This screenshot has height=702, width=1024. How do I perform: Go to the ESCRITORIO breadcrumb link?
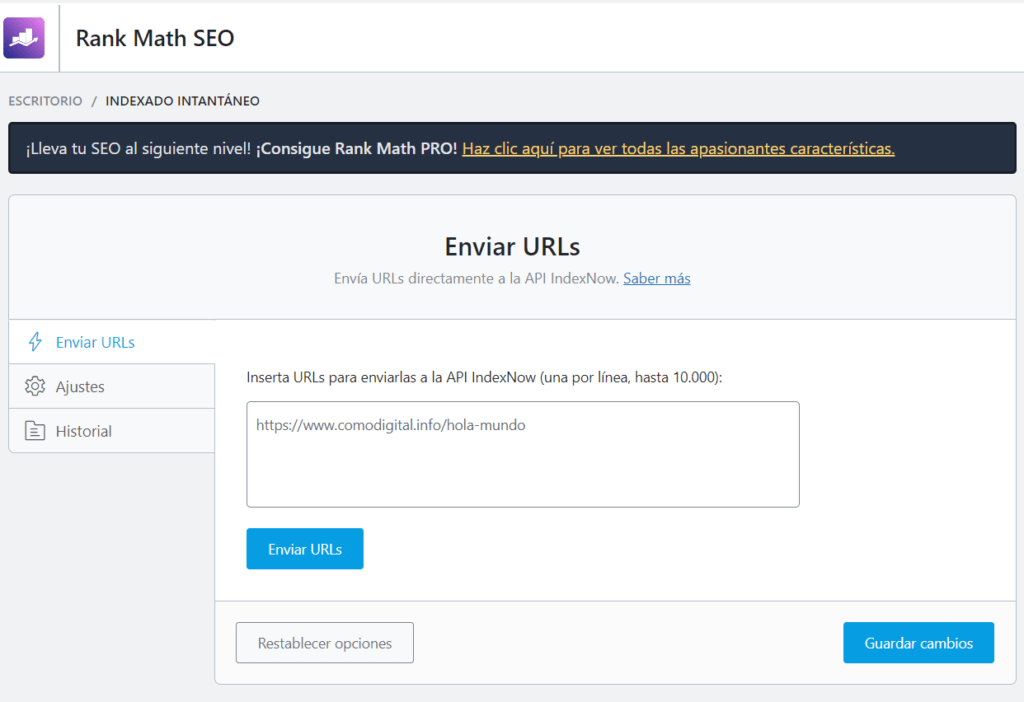pos(45,101)
